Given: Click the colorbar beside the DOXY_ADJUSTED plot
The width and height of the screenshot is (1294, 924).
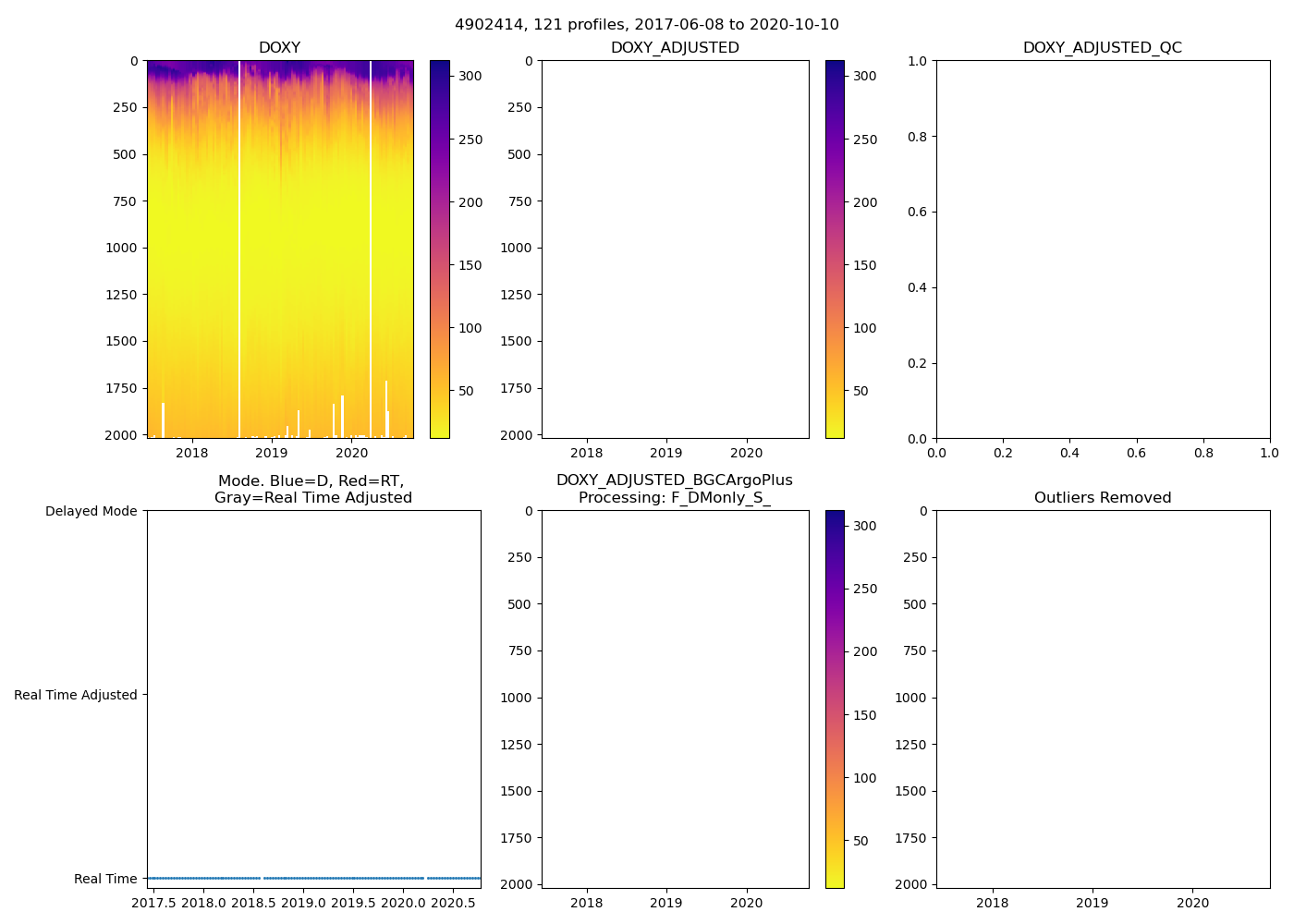Looking at the screenshot, I should click(x=835, y=249).
